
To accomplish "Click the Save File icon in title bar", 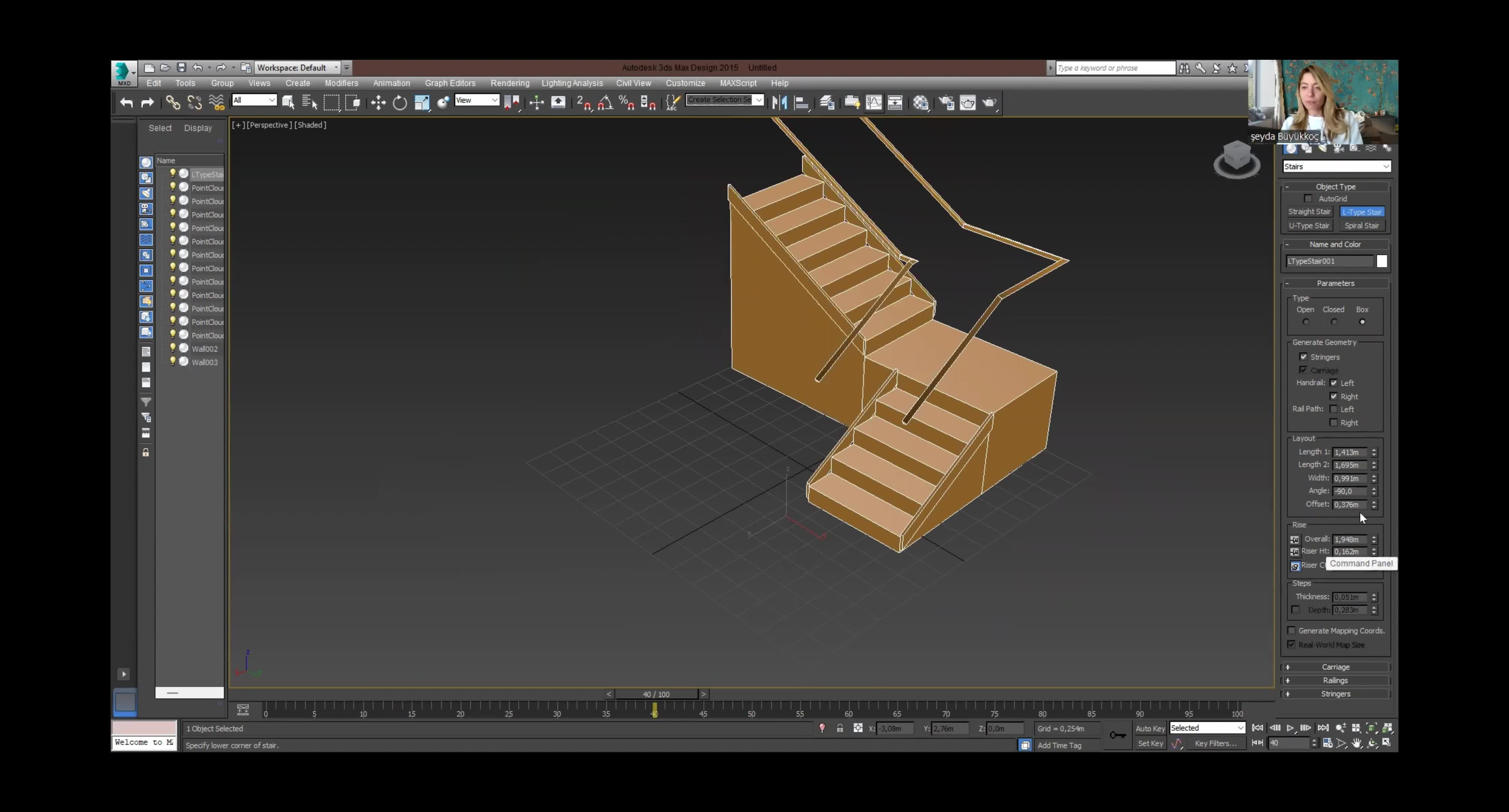I will coord(182,67).
